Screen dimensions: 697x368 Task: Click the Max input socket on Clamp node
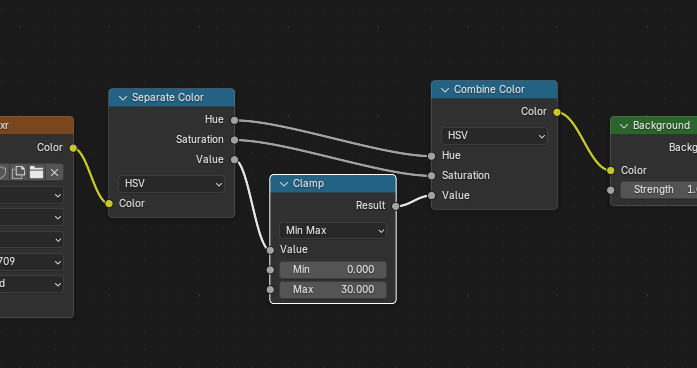point(270,290)
